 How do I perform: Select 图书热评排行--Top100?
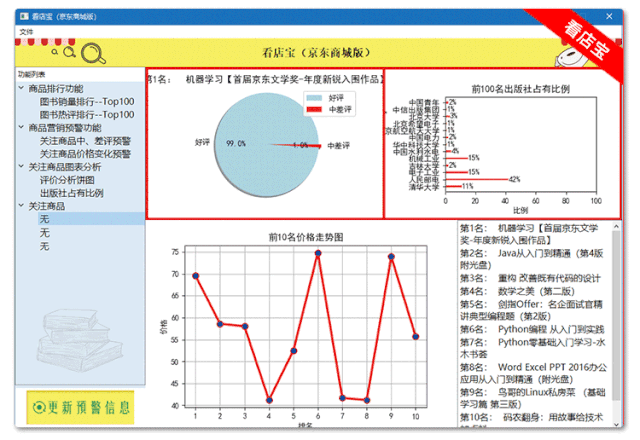tap(87, 115)
